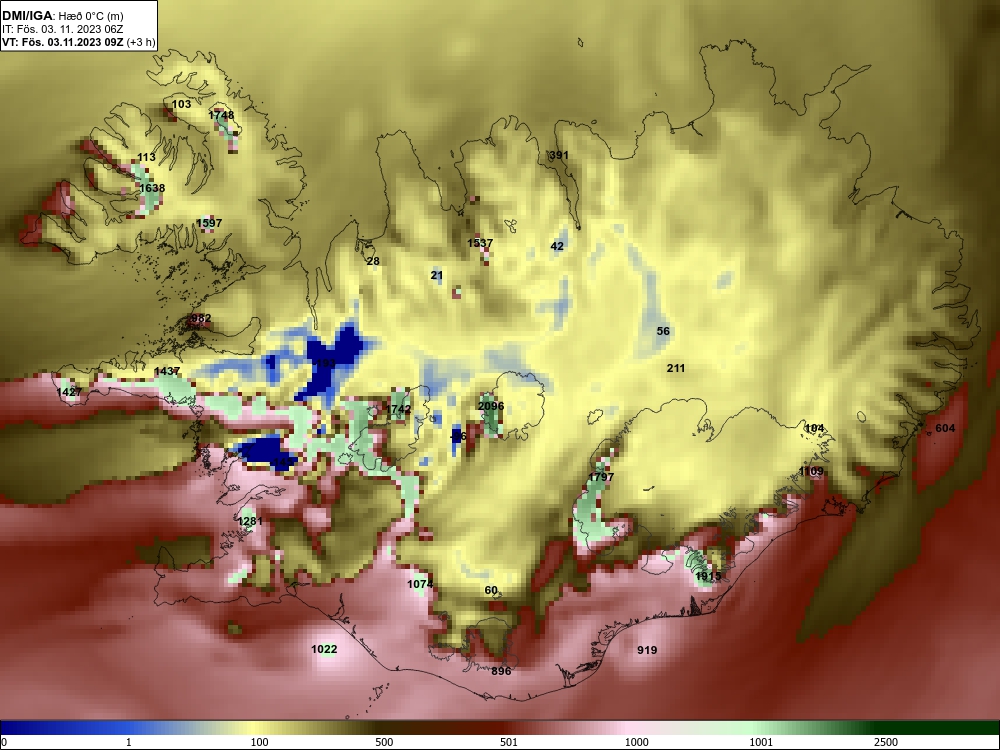Click the legend label 501
The height and width of the screenshot is (750, 1000).
click(x=508, y=742)
